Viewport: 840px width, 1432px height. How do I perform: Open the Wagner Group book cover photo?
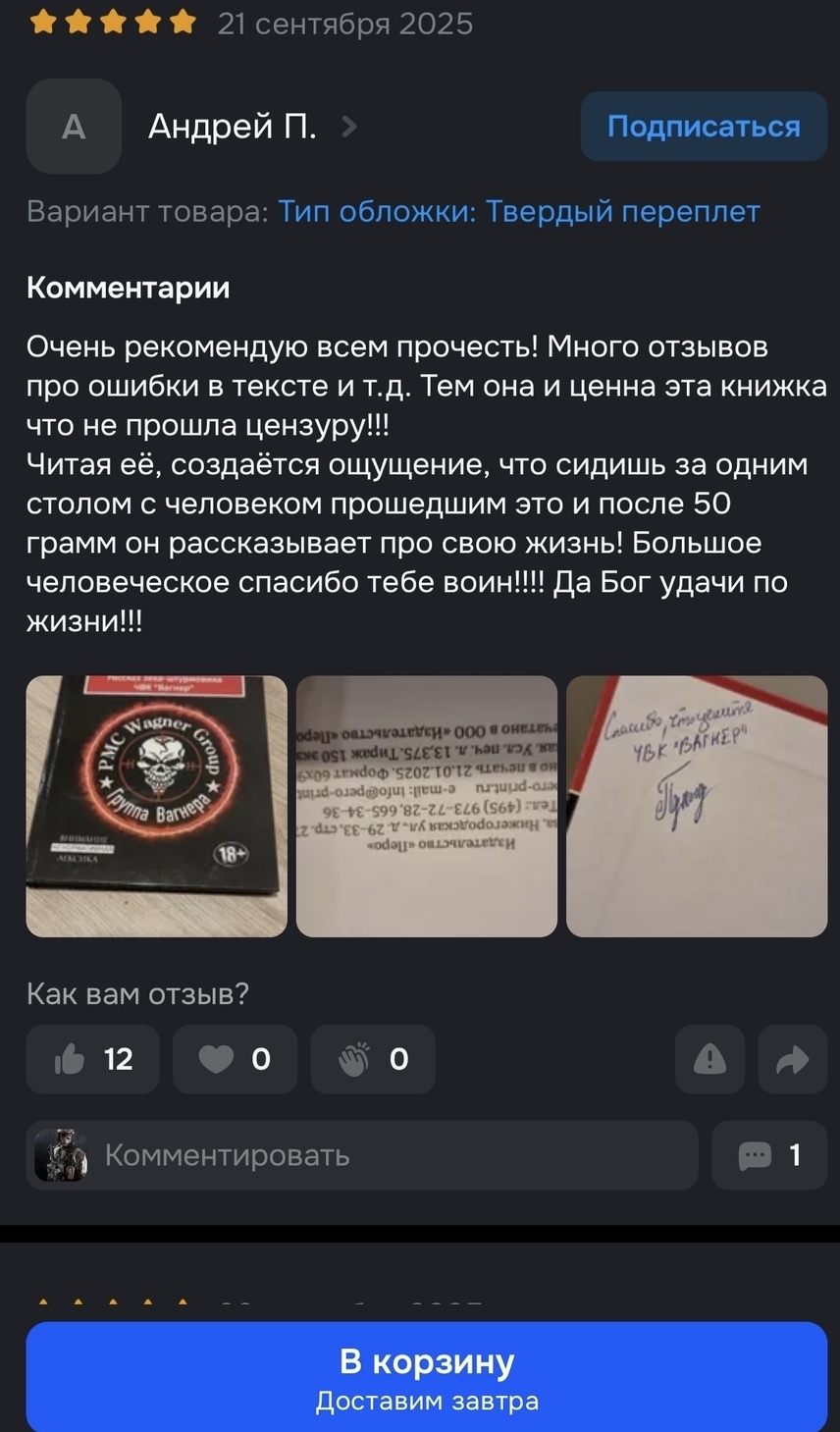[x=157, y=806]
